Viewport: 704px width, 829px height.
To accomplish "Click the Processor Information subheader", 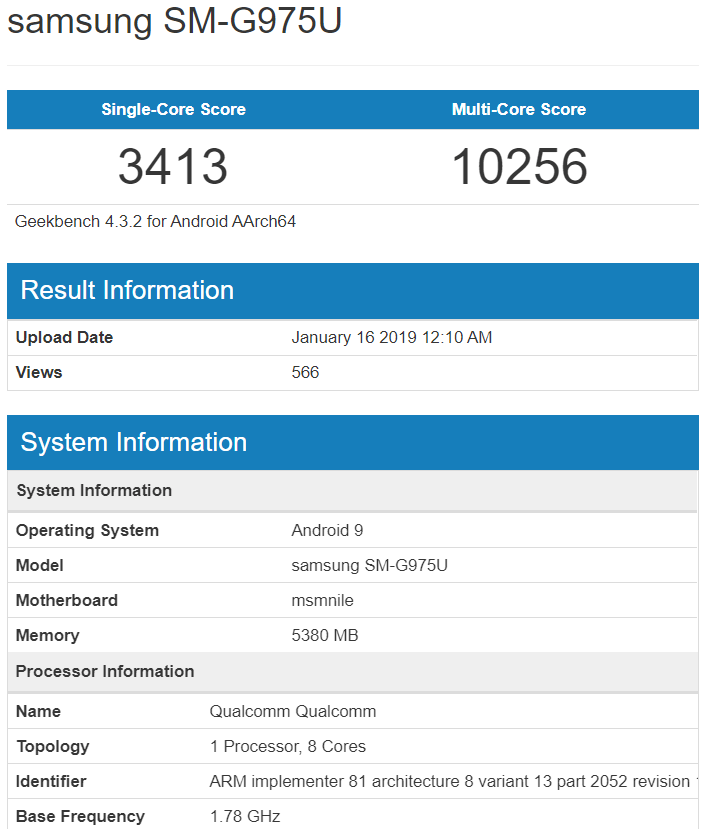I will [353, 671].
